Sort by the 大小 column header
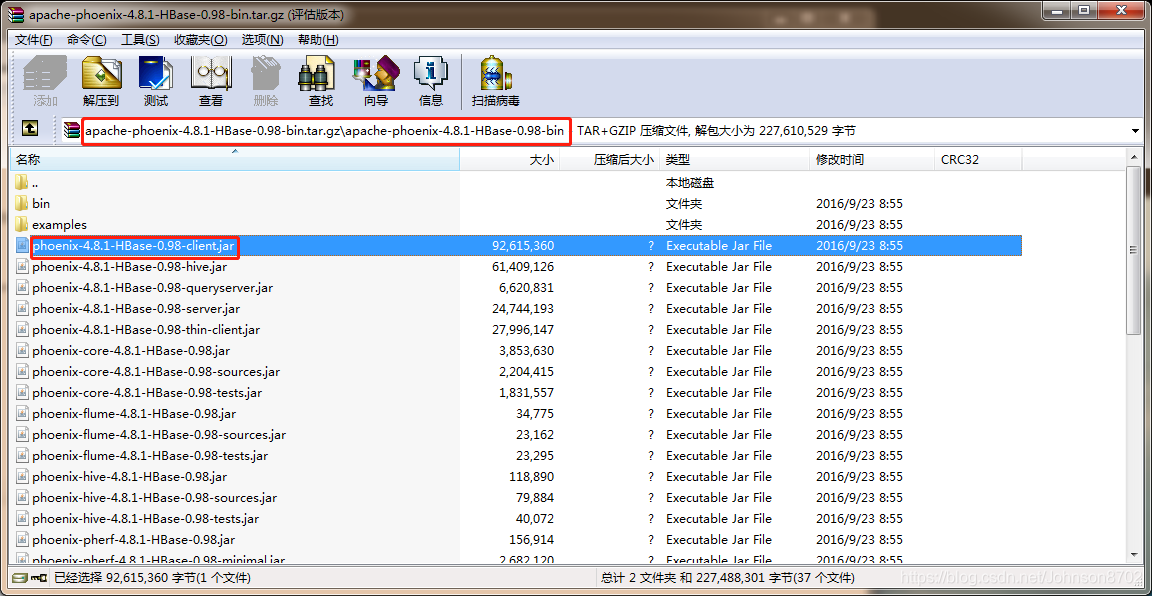The height and width of the screenshot is (596, 1152). (510, 159)
